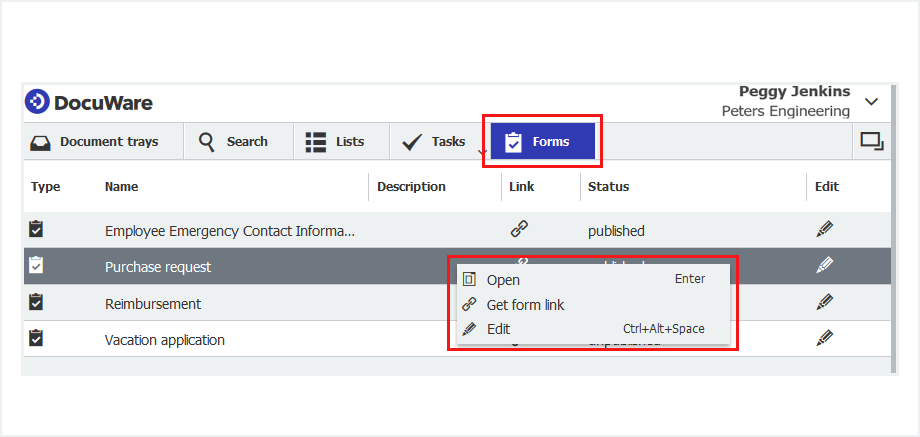Click the pencil icon in Vacation application row
This screenshot has width=920, height=437.
pos(824,338)
